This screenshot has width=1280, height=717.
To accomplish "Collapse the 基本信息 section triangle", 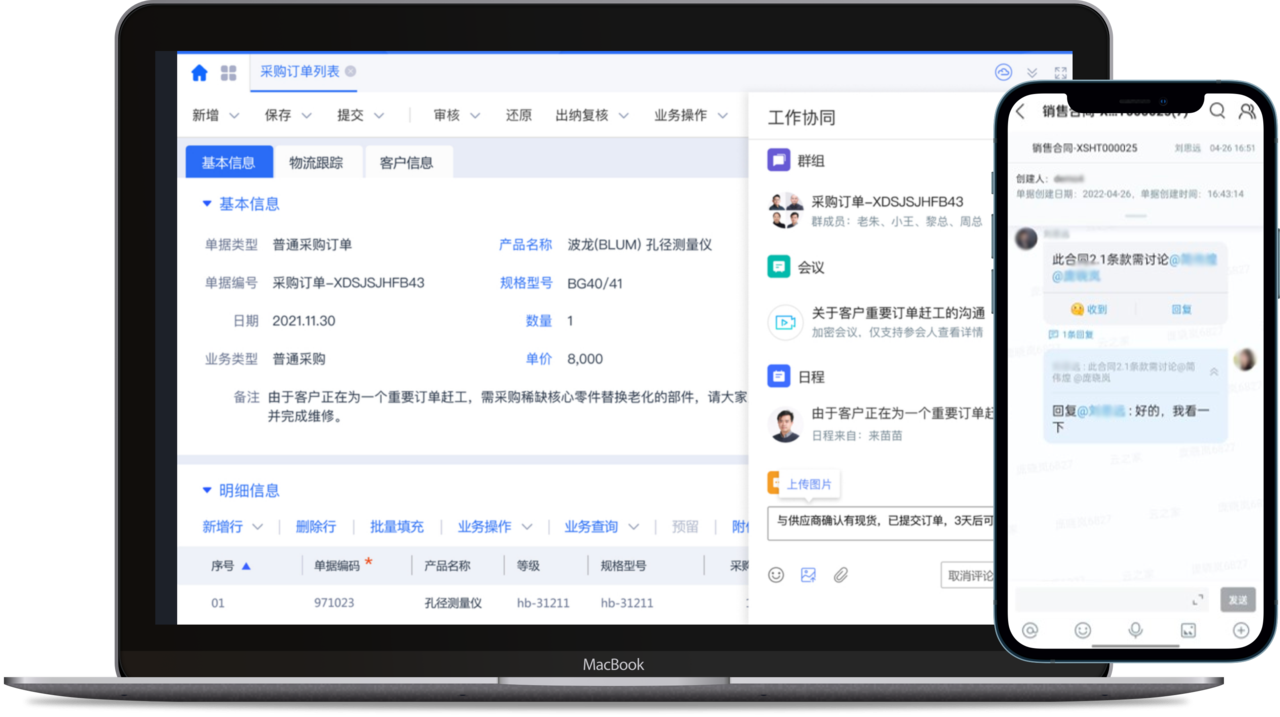I will (207, 204).
